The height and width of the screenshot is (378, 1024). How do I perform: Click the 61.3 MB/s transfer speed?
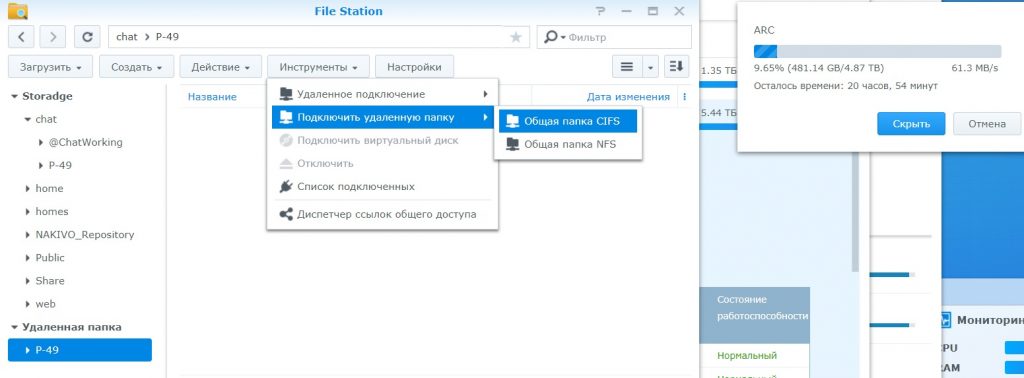coord(975,69)
